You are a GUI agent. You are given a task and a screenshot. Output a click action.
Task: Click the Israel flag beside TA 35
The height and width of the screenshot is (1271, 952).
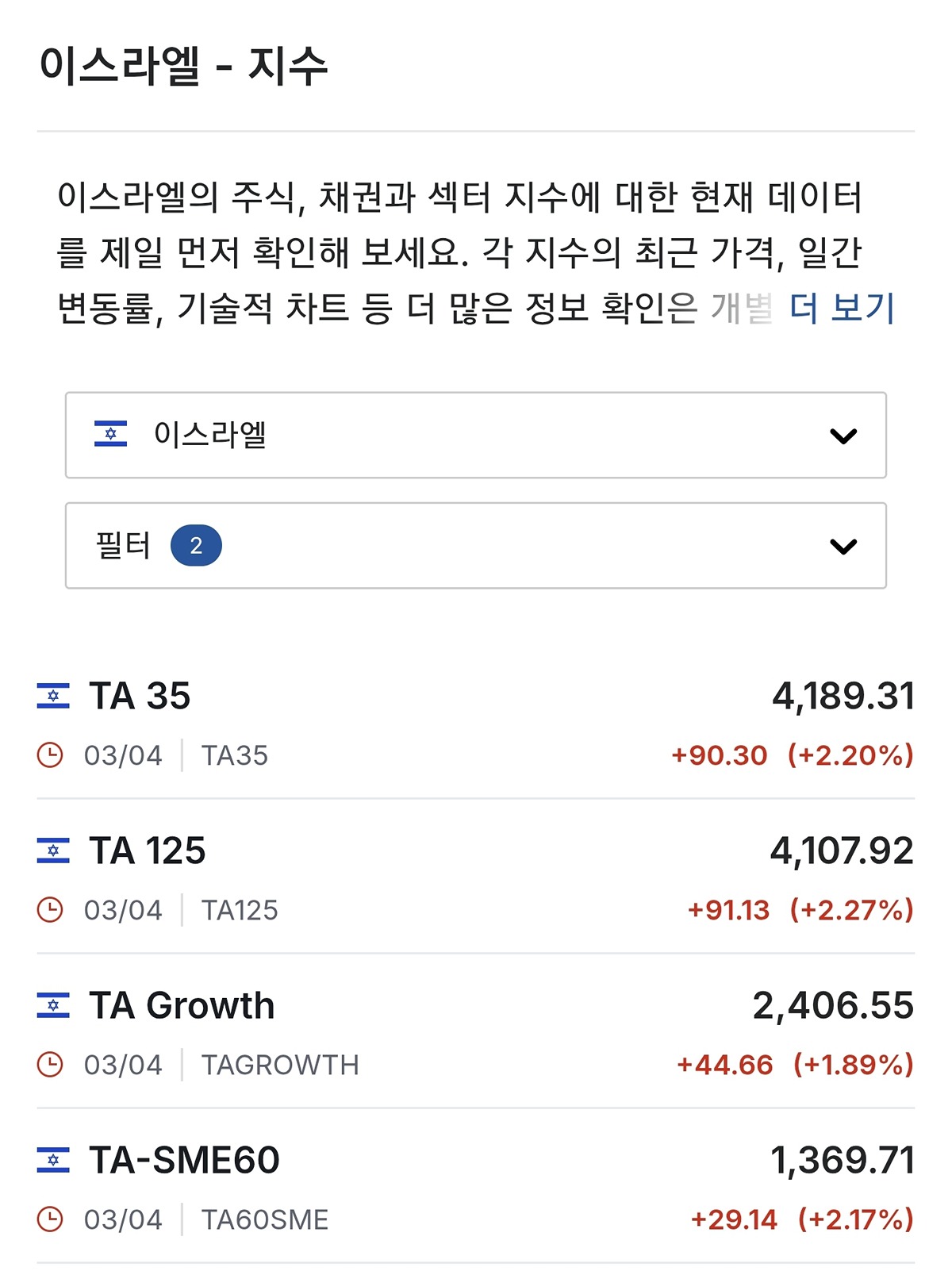[53, 696]
